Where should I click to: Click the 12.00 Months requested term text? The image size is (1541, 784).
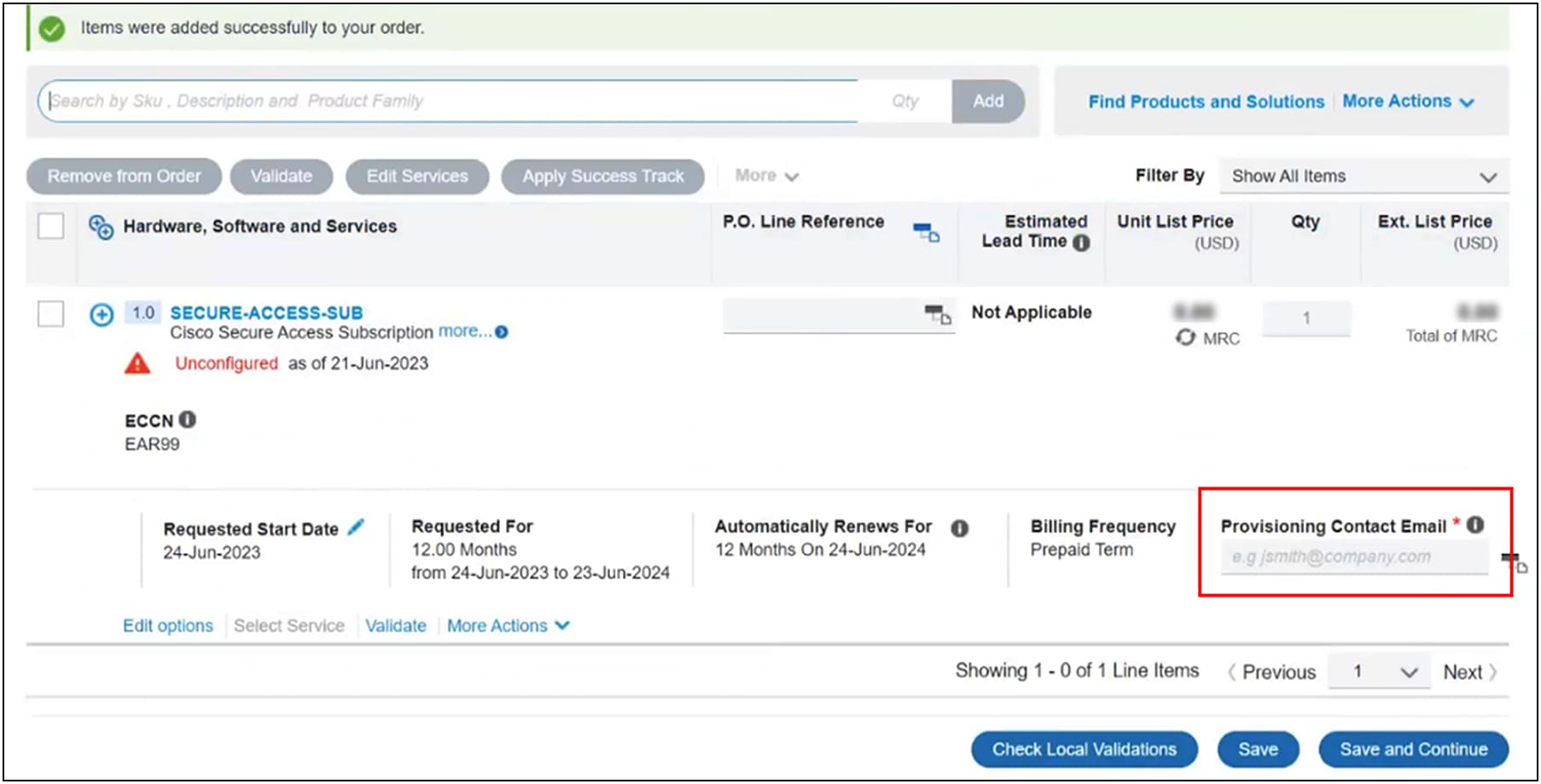click(464, 550)
